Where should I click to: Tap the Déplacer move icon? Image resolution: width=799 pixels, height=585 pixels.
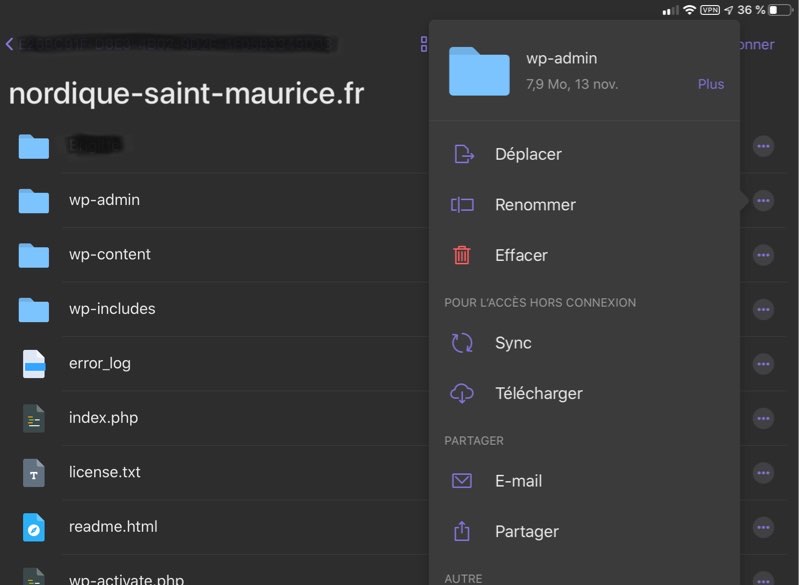[x=462, y=154]
